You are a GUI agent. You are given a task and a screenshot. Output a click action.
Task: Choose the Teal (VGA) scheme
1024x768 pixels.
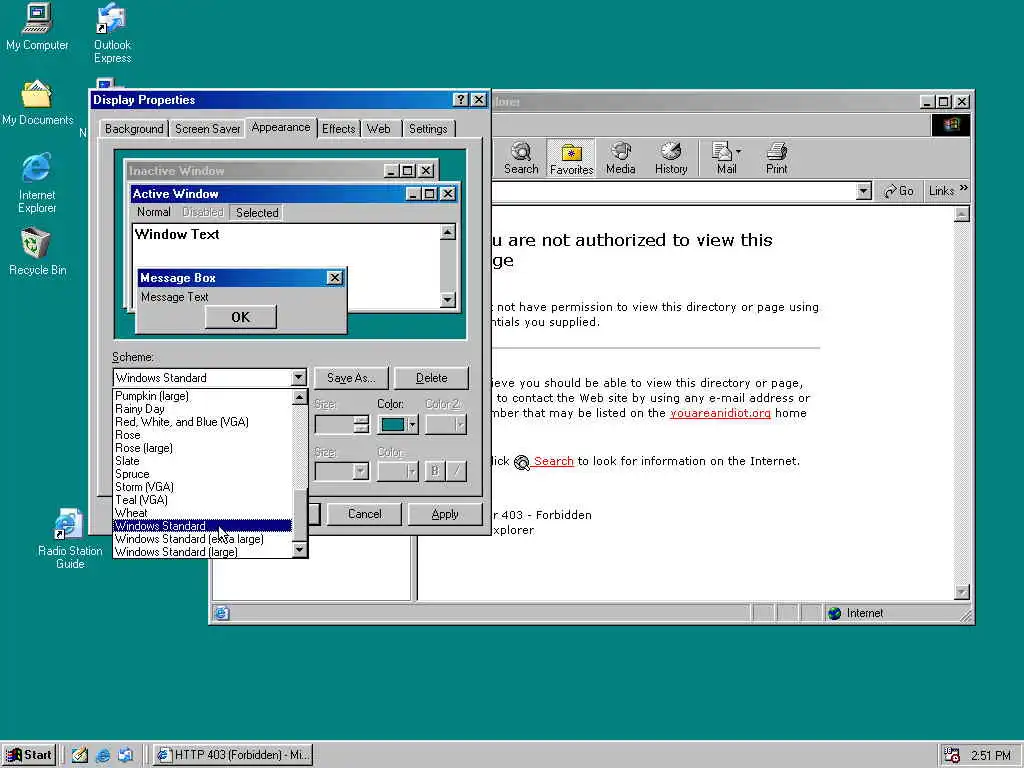coord(202,500)
